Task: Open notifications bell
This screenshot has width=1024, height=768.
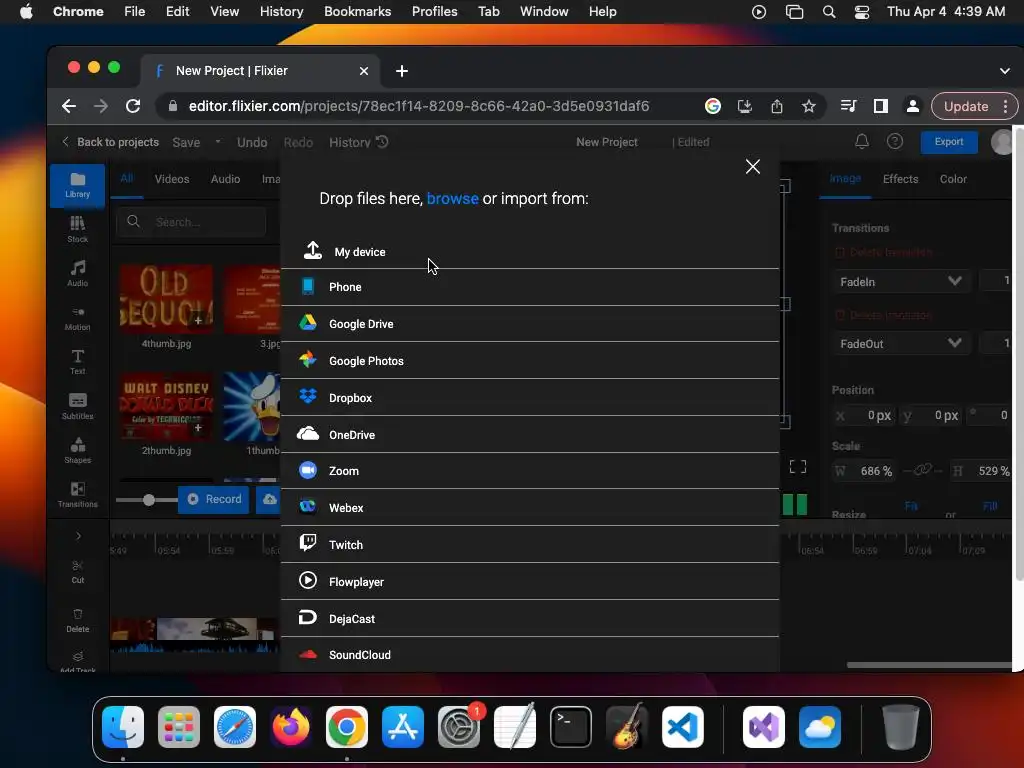Action: click(x=861, y=142)
